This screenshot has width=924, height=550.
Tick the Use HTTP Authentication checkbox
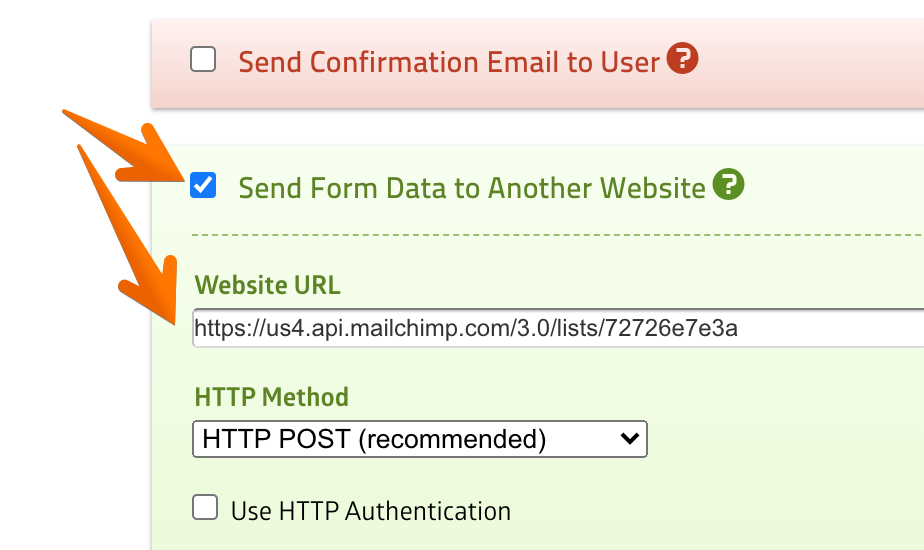point(205,509)
